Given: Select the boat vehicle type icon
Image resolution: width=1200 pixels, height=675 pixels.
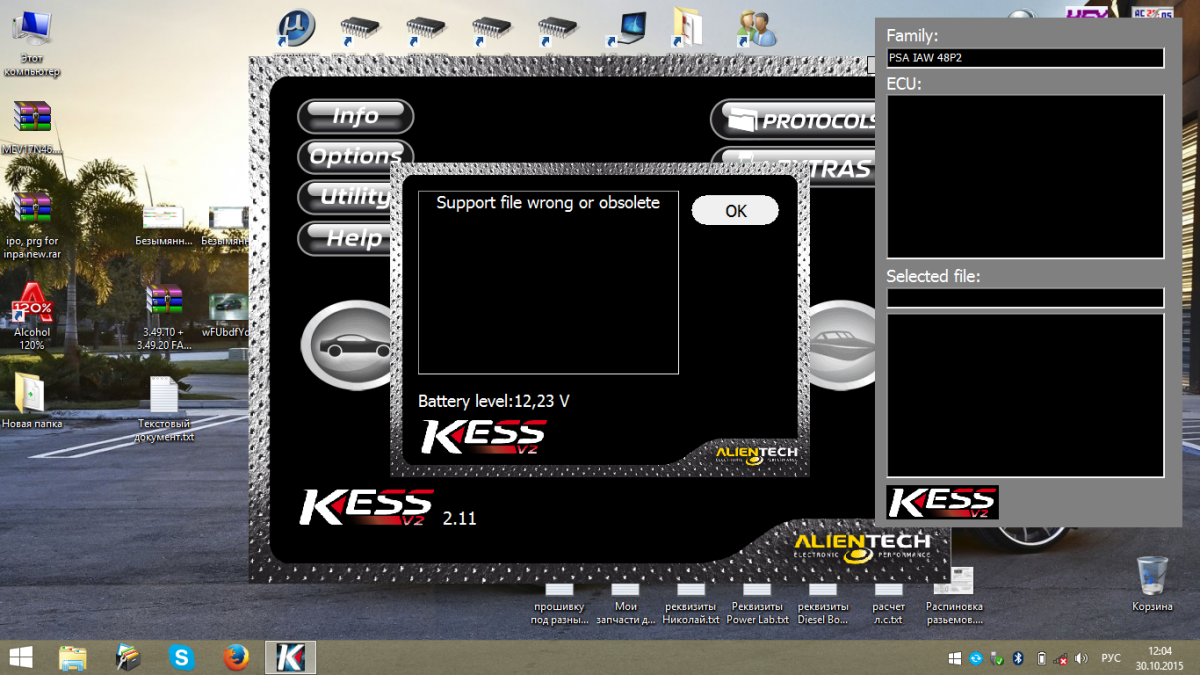Looking at the screenshot, I should [840, 340].
